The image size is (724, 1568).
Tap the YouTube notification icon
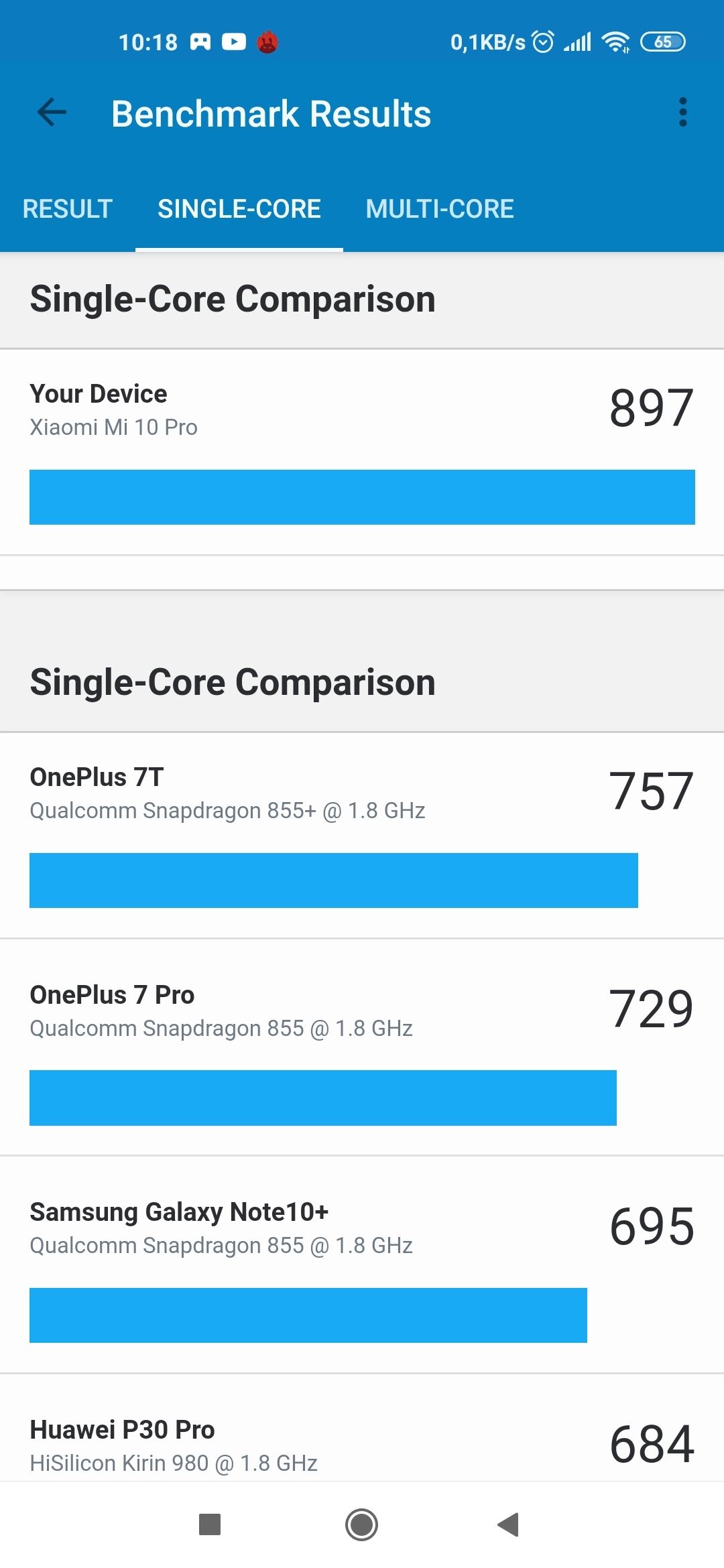(233, 42)
